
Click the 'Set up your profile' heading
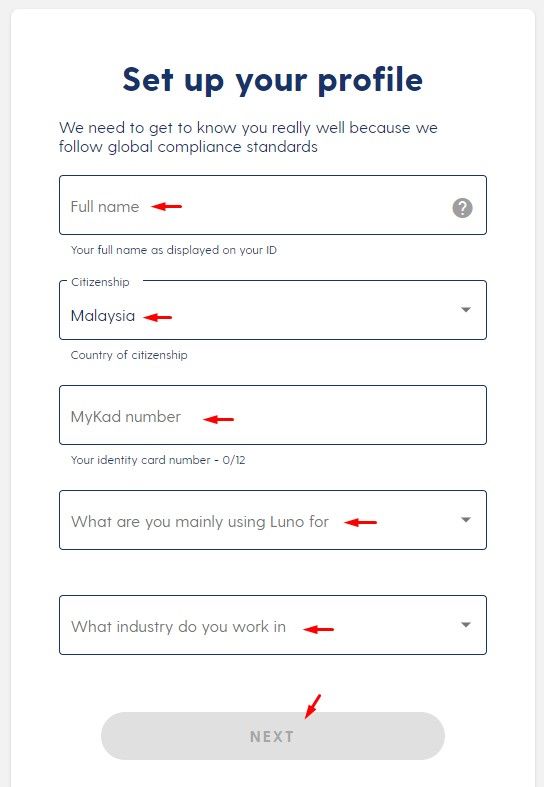pos(273,80)
